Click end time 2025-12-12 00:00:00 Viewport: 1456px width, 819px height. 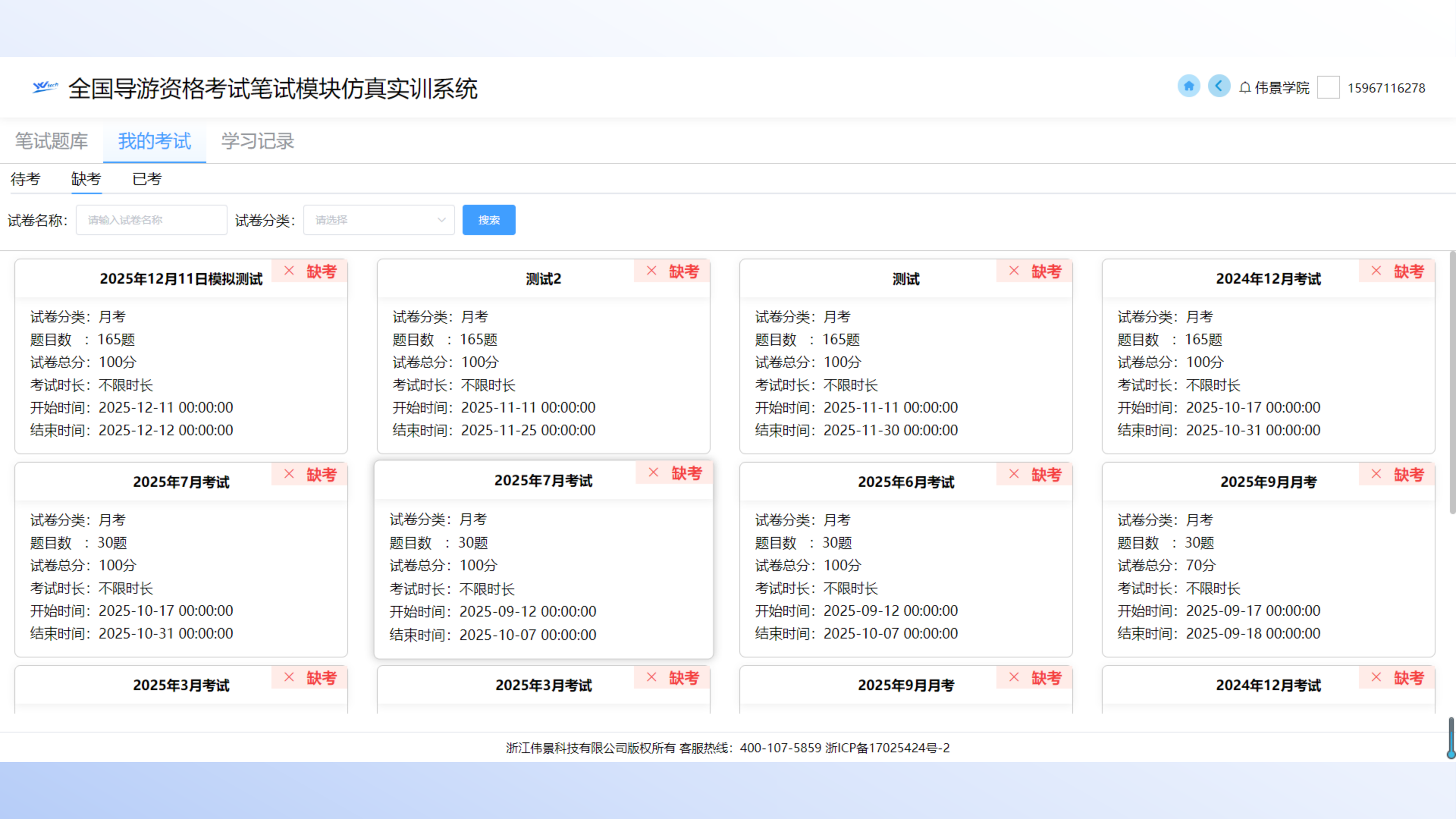pyautogui.click(x=166, y=430)
